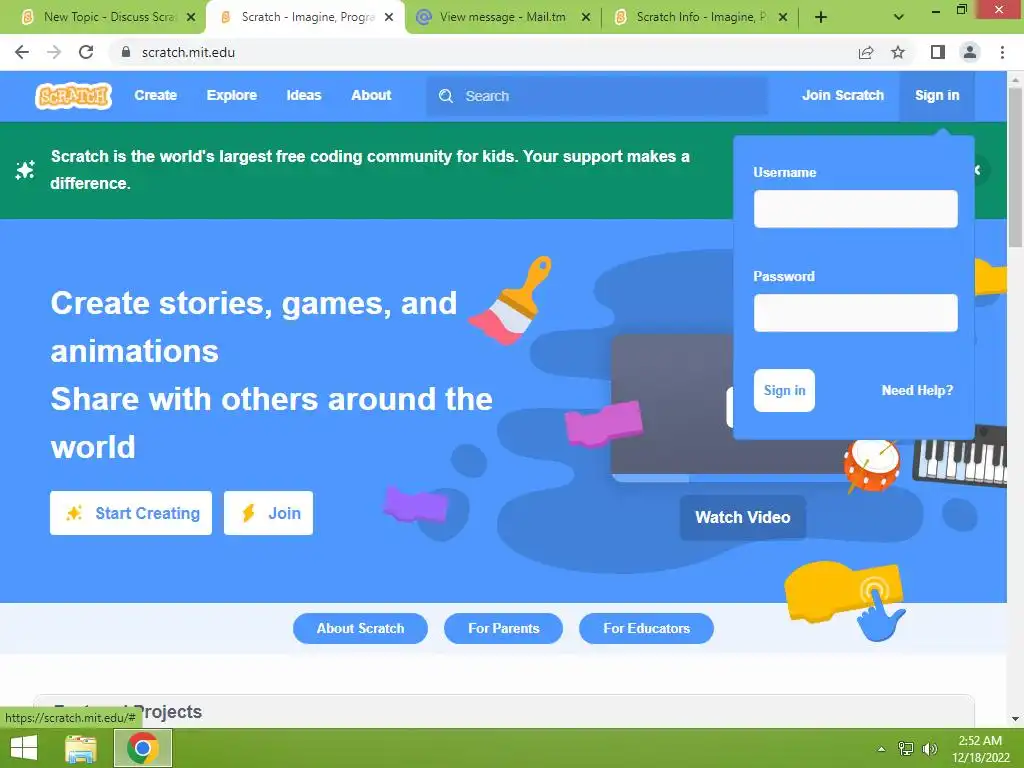Click Chrome icon in taskbar

(x=143, y=748)
